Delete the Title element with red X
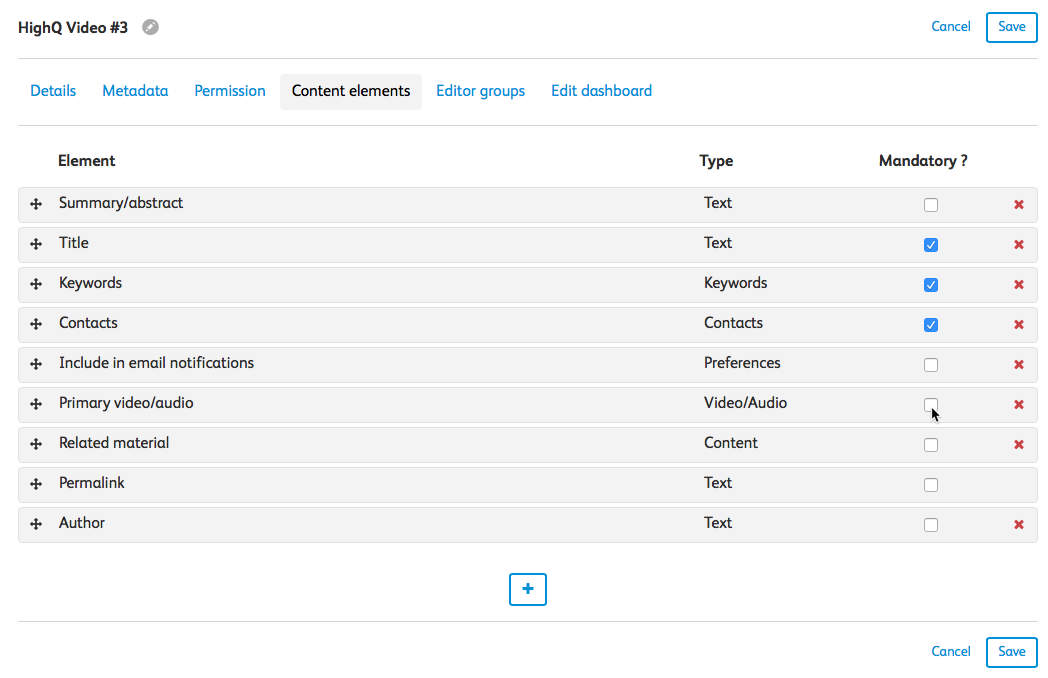The image size is (1048, 678). 1019,245
